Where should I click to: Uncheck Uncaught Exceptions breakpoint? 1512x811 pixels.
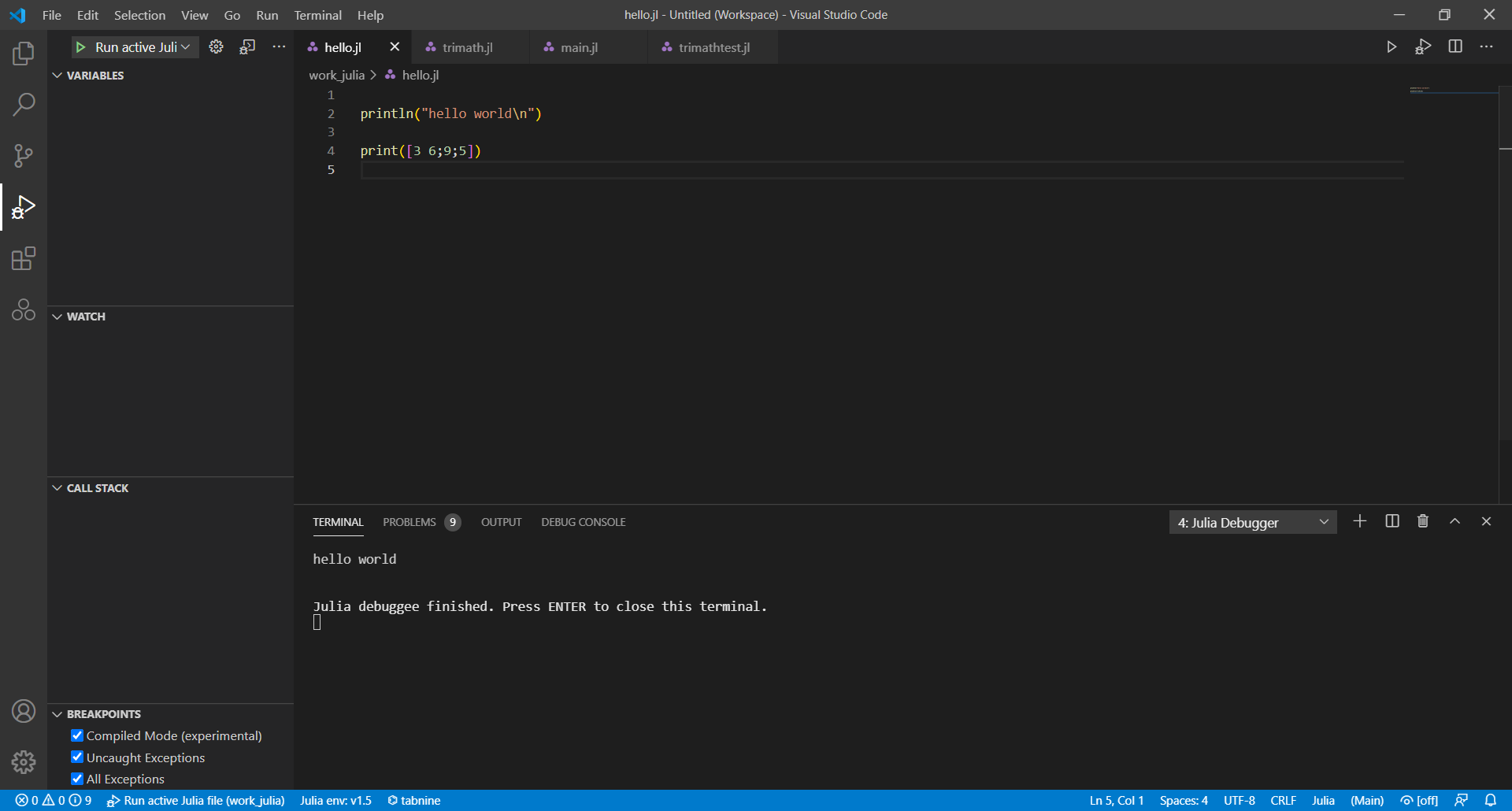(76, 757)
